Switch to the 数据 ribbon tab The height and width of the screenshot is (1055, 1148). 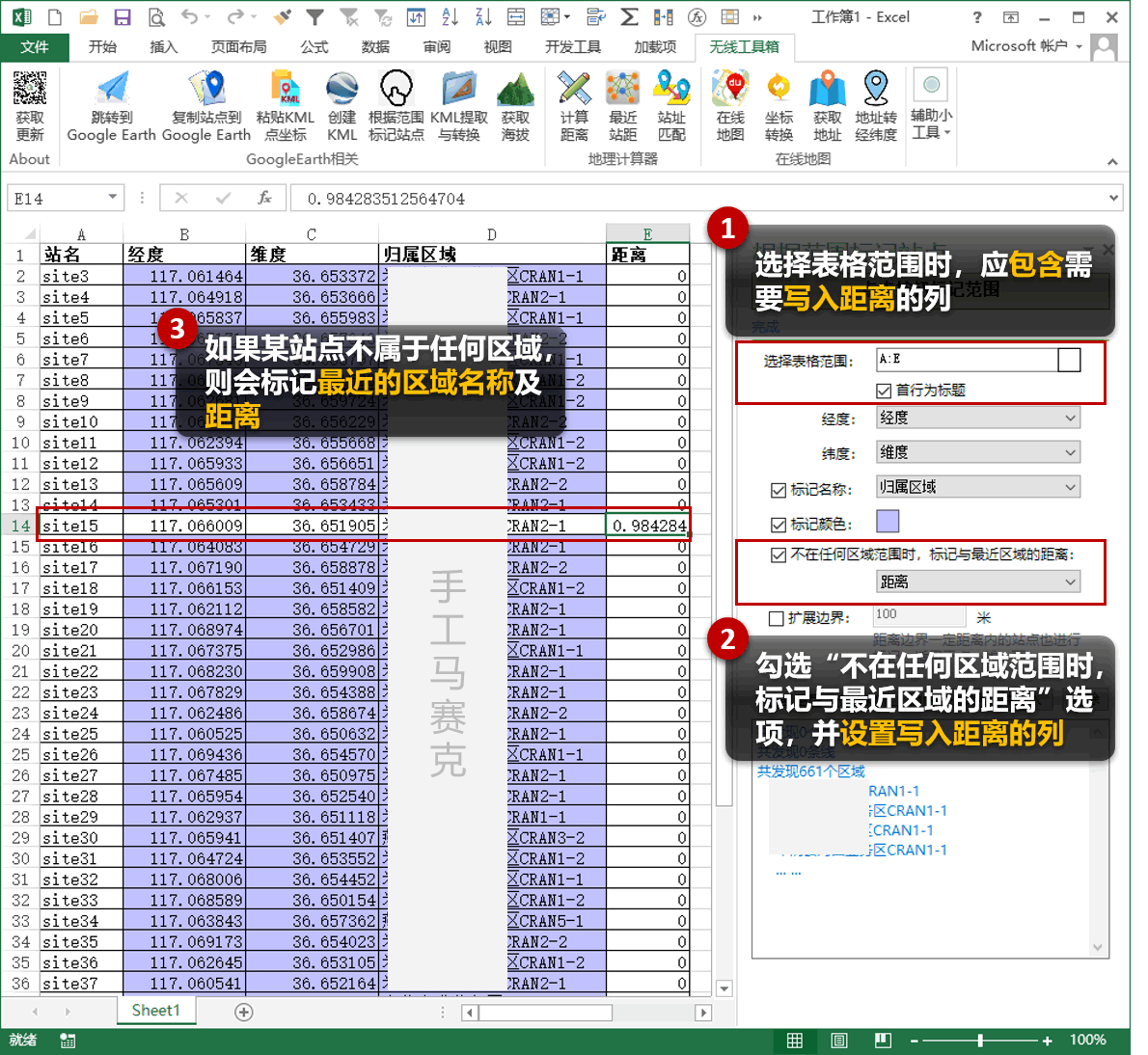[x=375, y=47]
